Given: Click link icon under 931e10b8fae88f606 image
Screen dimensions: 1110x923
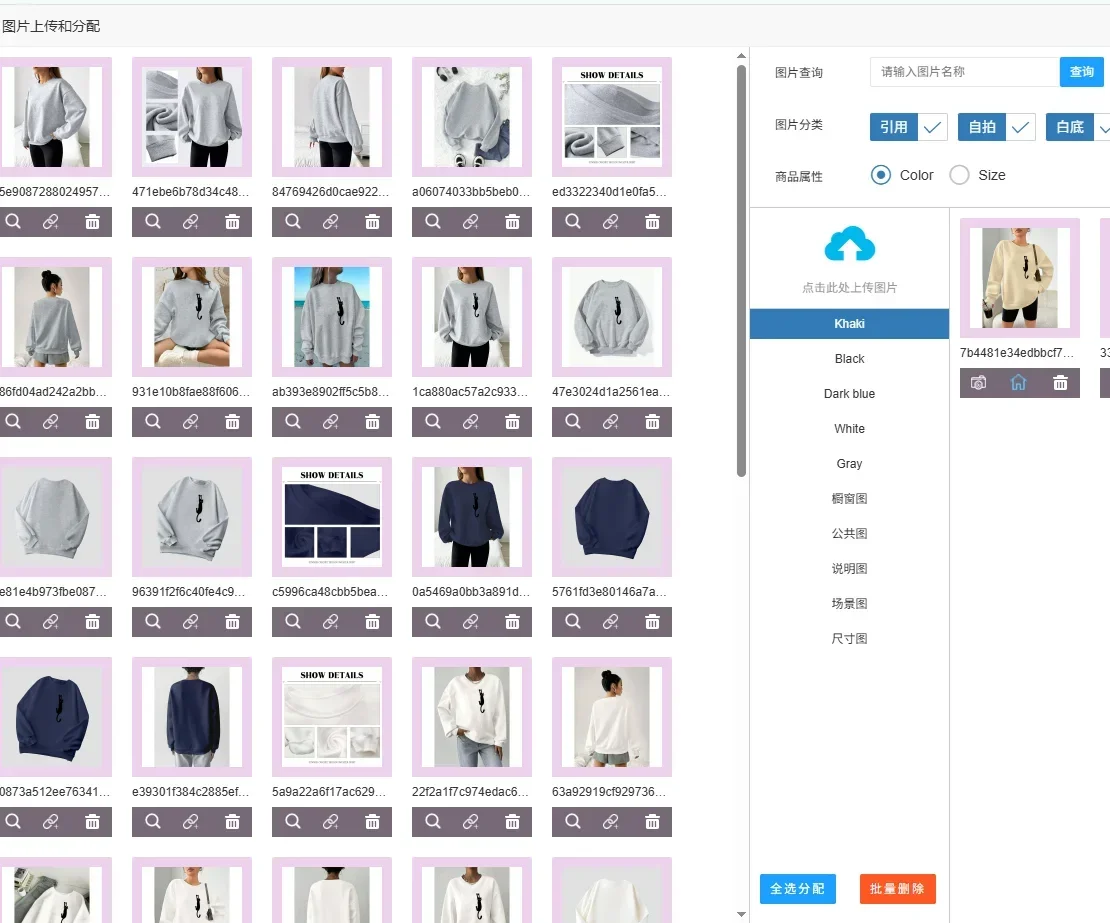Looking at the screenshot, I should coord(191,422).
